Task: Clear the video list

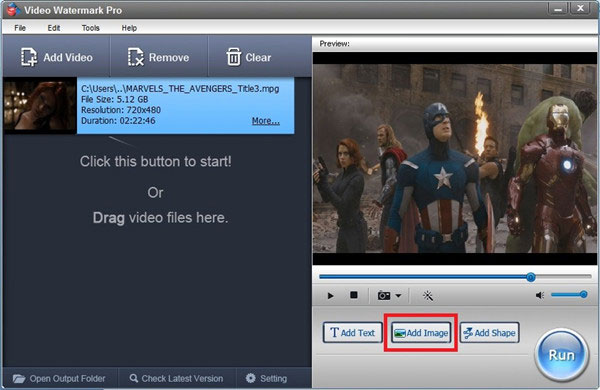Action: (249, 57)
